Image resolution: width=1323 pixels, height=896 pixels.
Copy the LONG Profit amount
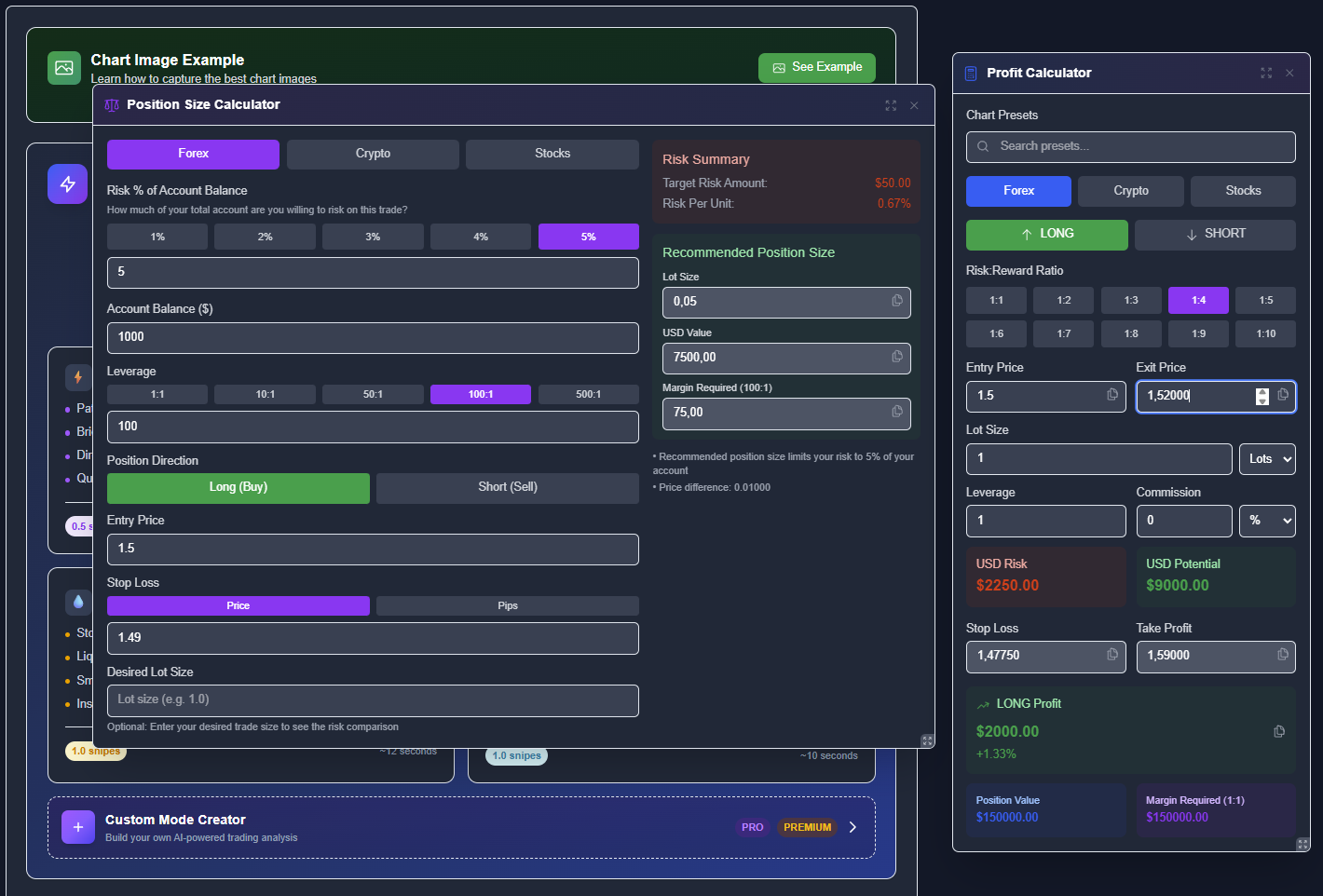1277,732
